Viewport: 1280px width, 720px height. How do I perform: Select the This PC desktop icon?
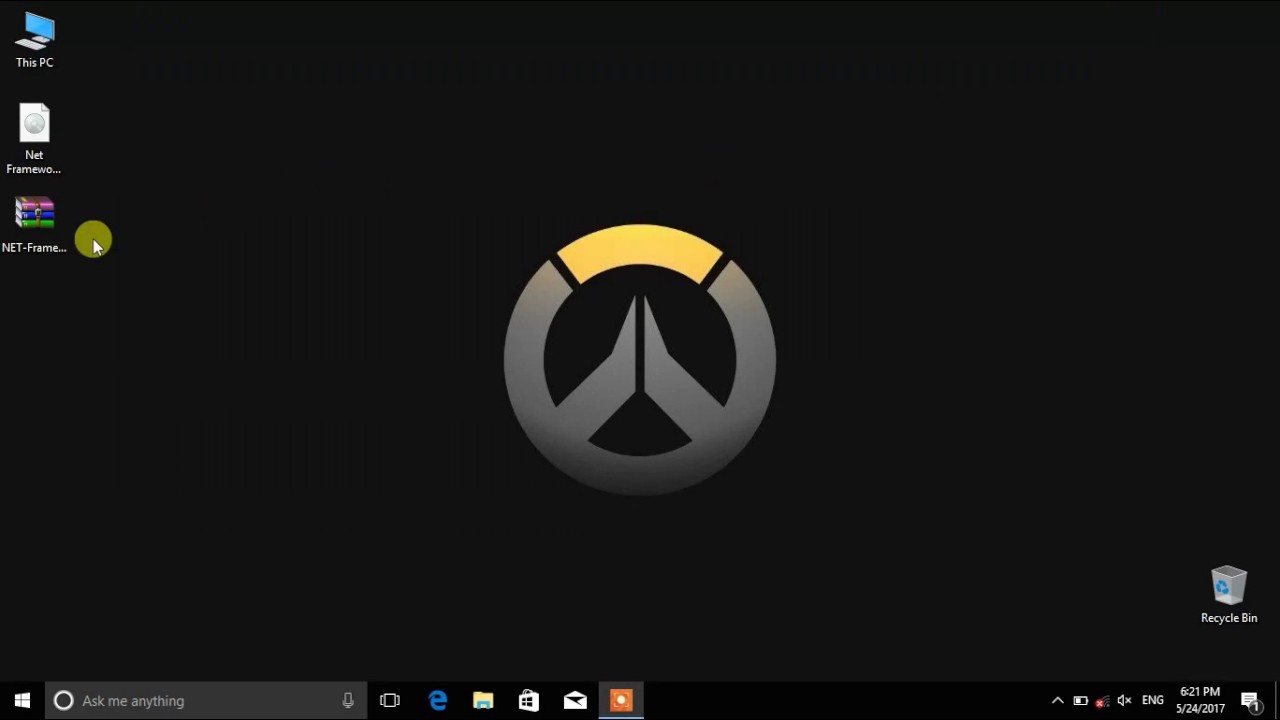point(34,41)
